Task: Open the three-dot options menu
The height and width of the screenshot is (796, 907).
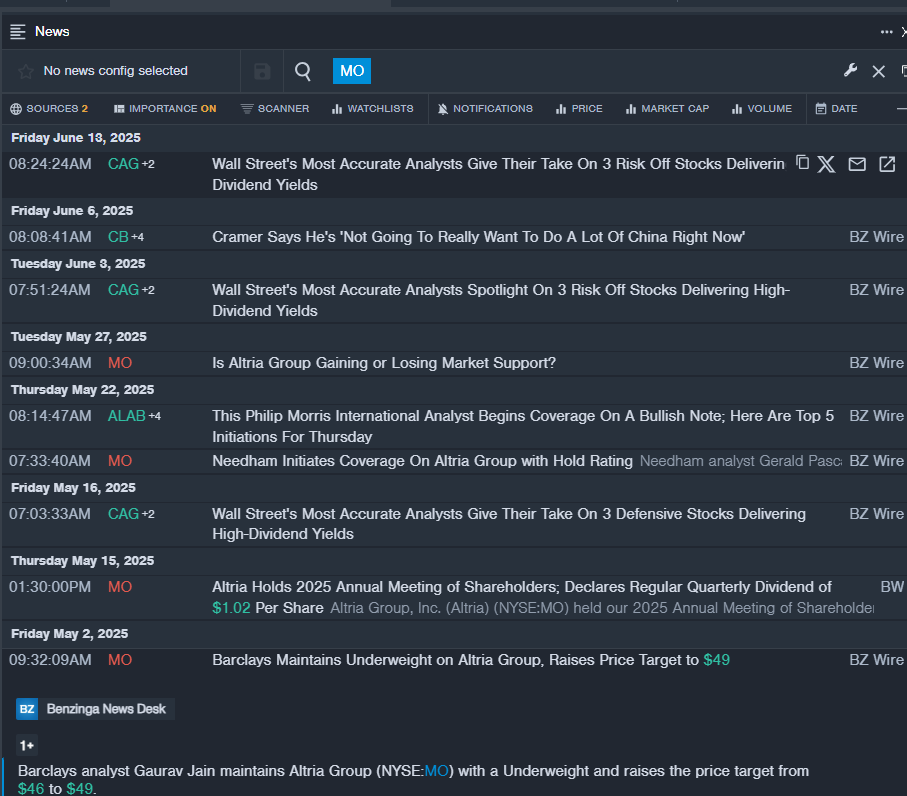Action: (x=886, y=32)
